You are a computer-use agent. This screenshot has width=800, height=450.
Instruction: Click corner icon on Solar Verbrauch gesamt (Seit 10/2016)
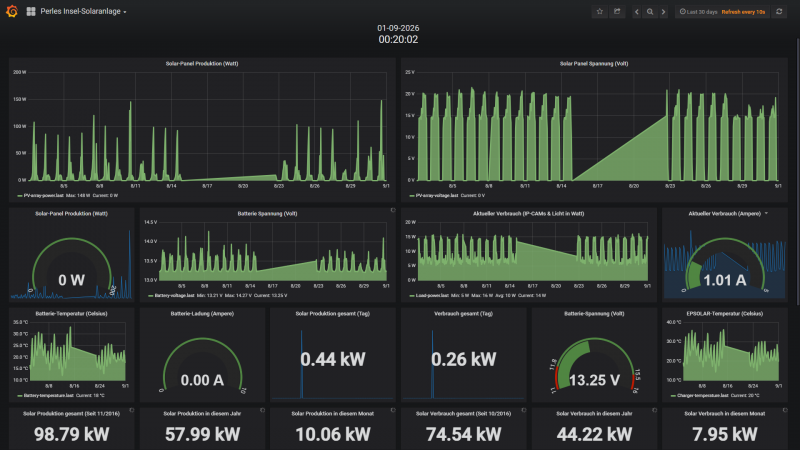point(523,410)
